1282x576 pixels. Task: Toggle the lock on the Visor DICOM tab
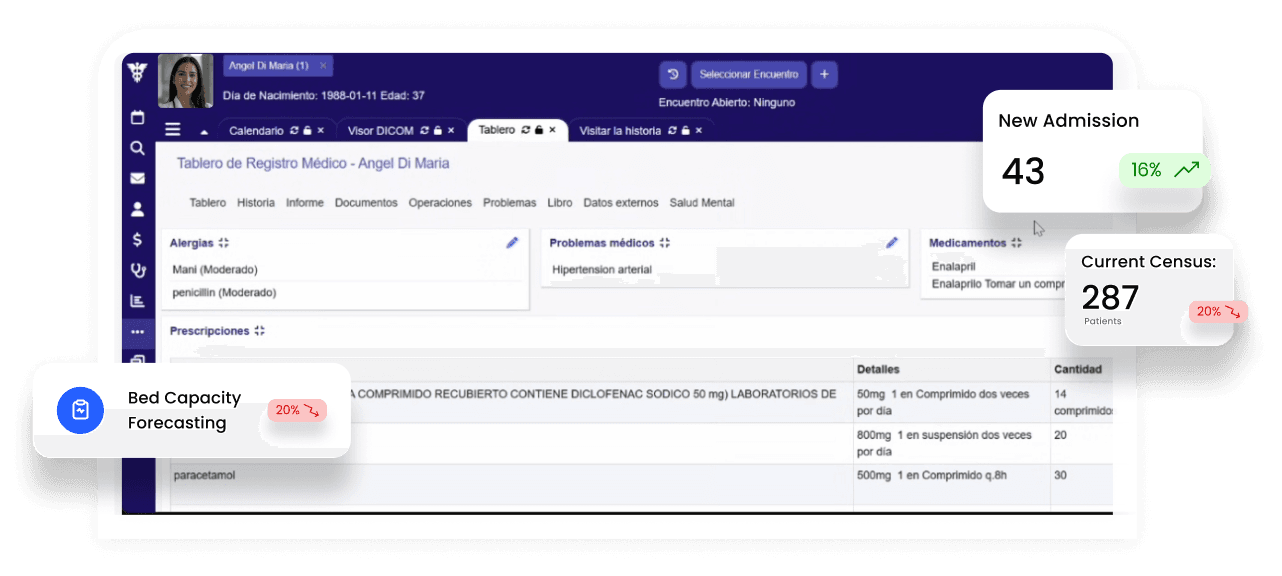[x=437, y=130]
